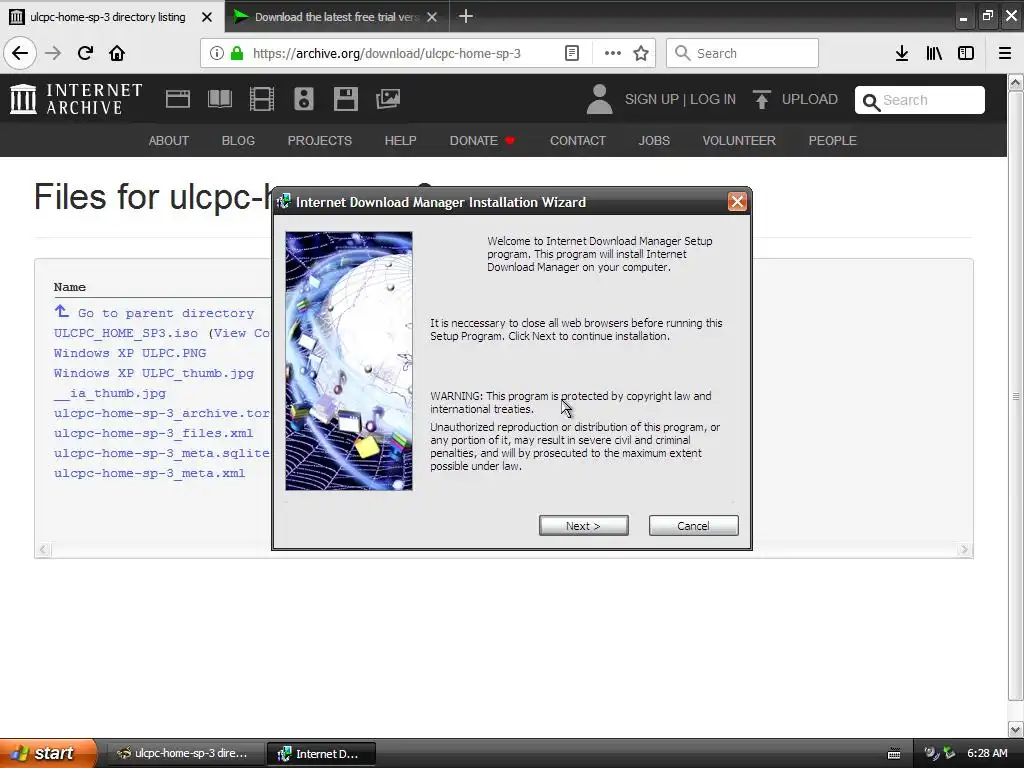Open Windows XP ULPC_thumb.jpg link
The height and width of the screenshot is (768, 1024).
pyautogui.click(x=153, y=374)
